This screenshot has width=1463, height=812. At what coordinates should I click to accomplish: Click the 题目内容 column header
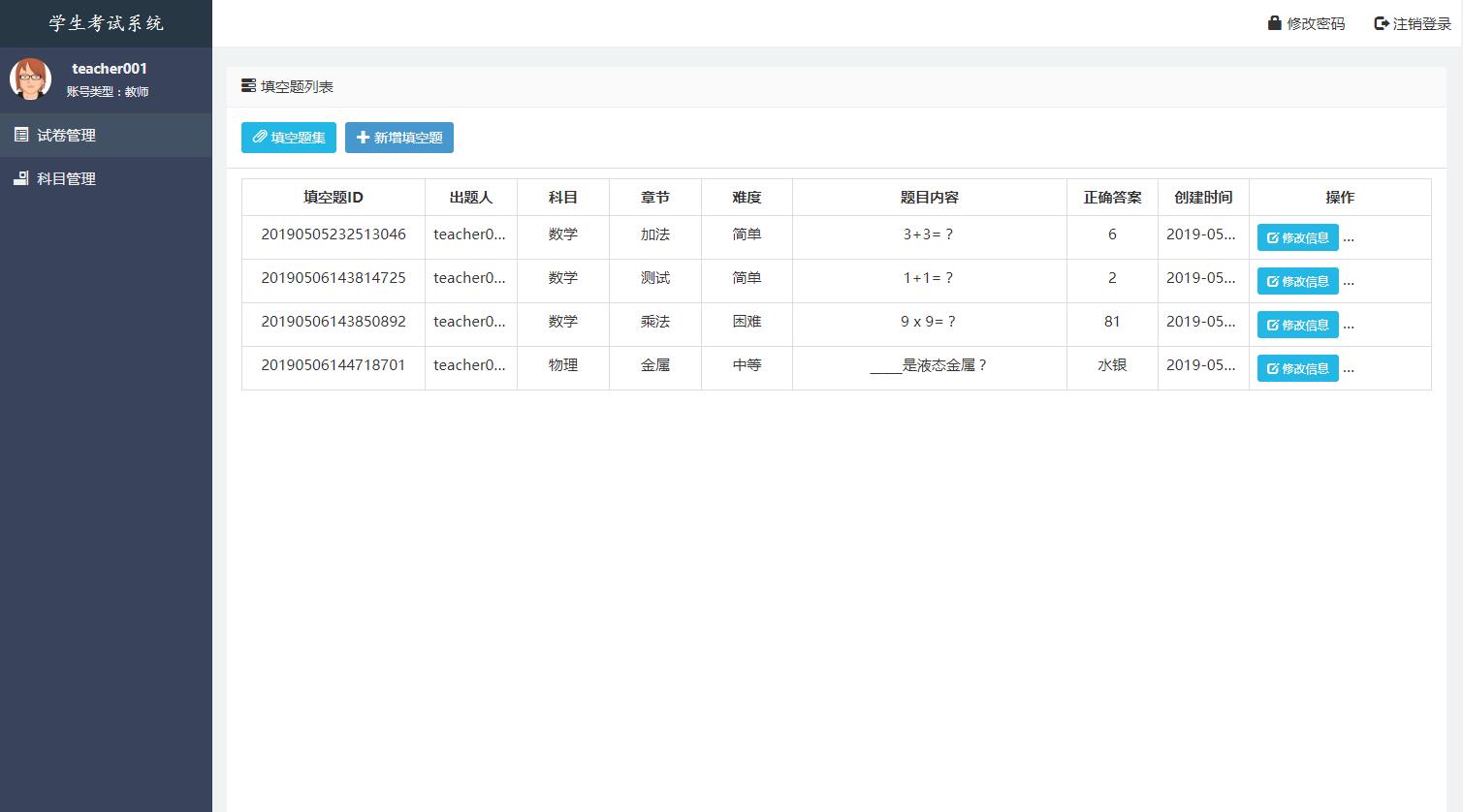(x=930, y=197)
